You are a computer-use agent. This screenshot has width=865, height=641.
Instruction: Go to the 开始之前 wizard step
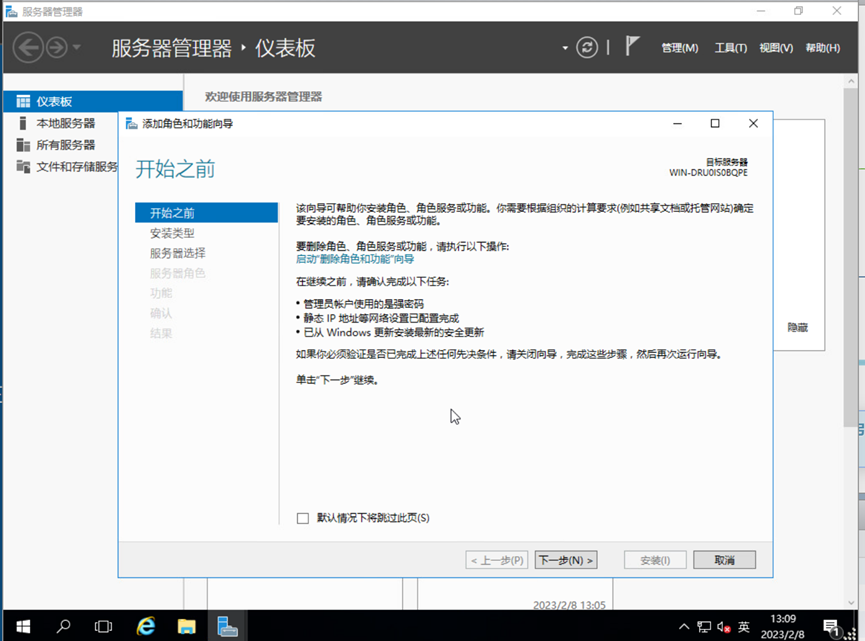click(206, 213)
